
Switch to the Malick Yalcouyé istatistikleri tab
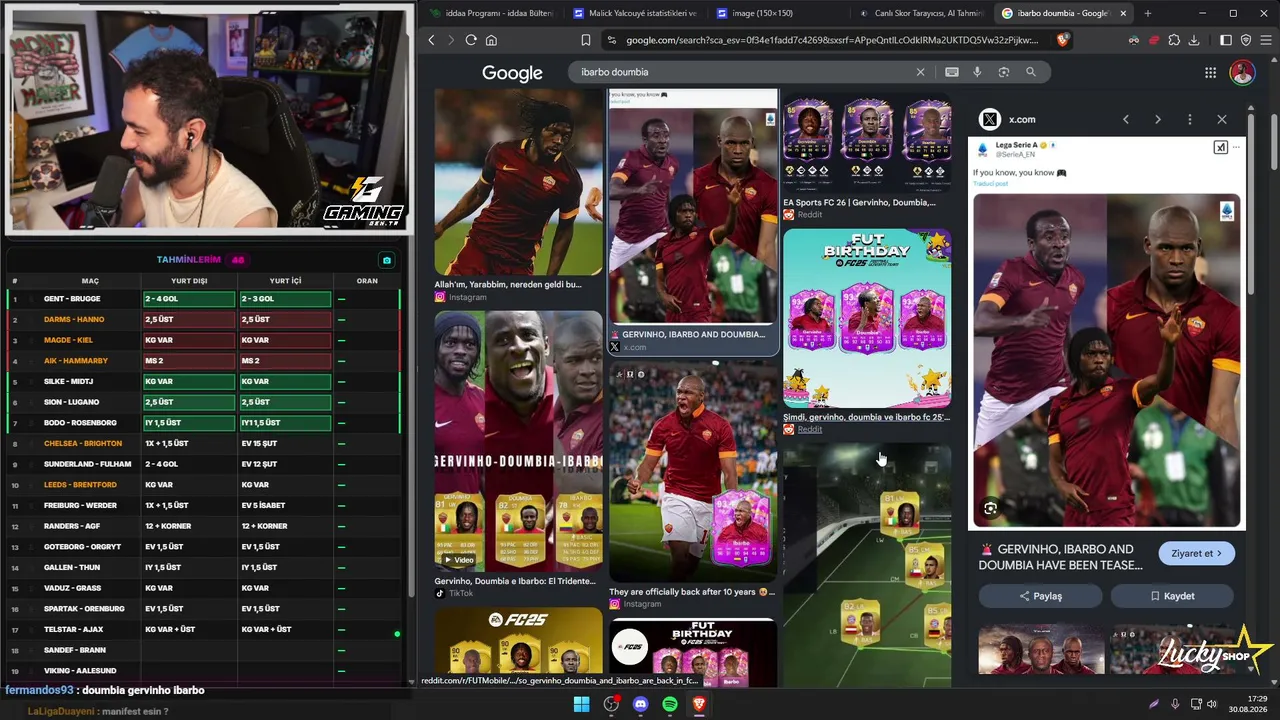tap(636, 13)
